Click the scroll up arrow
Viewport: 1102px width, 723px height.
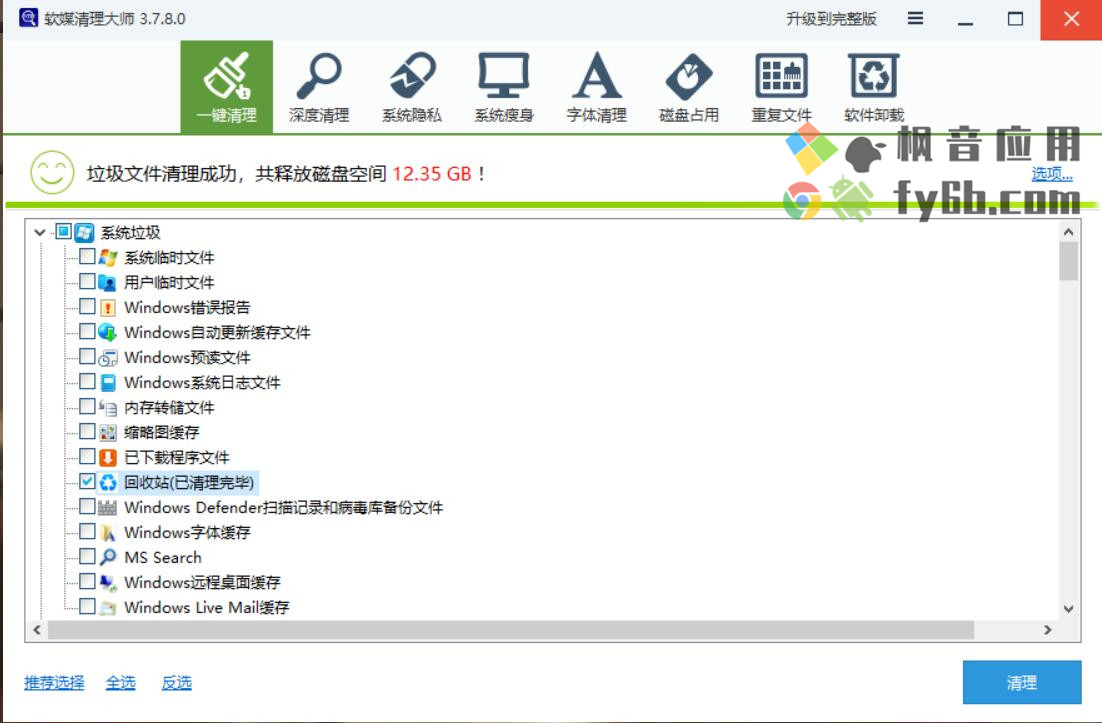click(1068, 232)
